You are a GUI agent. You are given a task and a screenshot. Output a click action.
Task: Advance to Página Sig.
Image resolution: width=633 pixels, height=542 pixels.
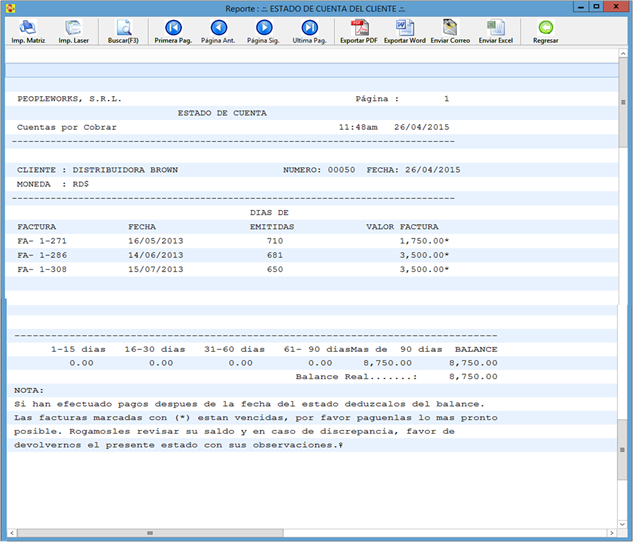pos(264,31)
